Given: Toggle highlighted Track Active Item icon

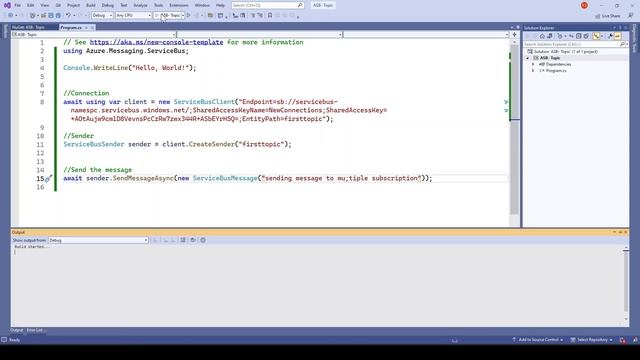Looking at the screenshot, I should coord(596,36).
